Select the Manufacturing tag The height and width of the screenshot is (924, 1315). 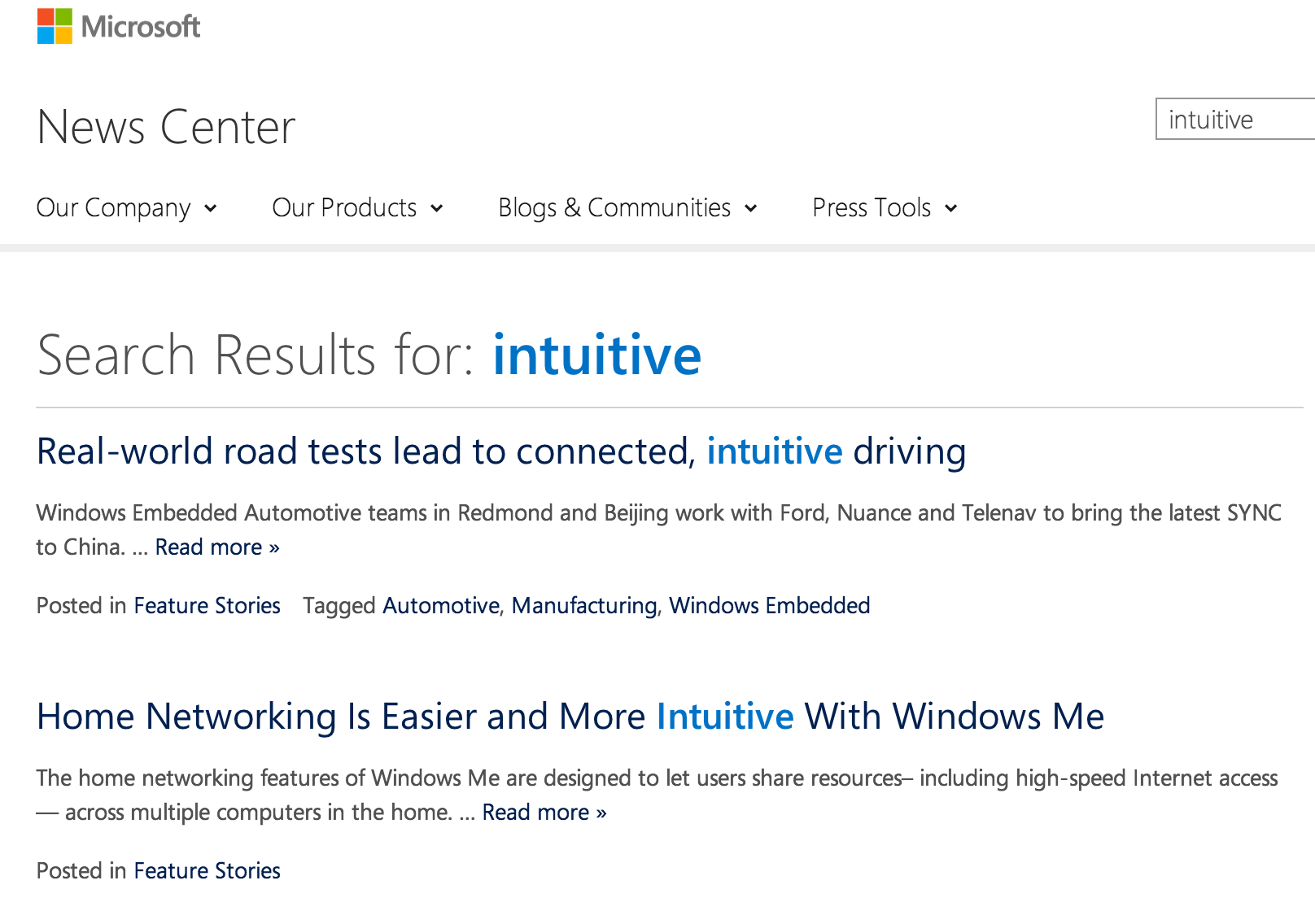click(584, 606)
